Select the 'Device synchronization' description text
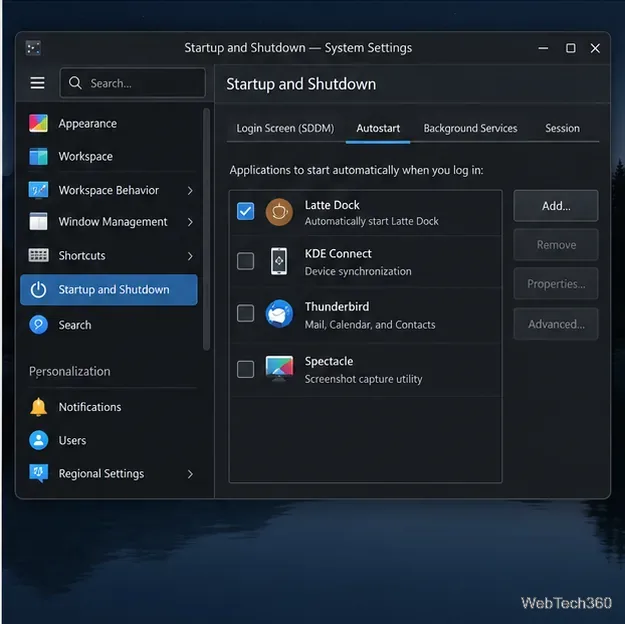Image resolution: width=625 pixels, height=624 pixels. coord(358,271)
